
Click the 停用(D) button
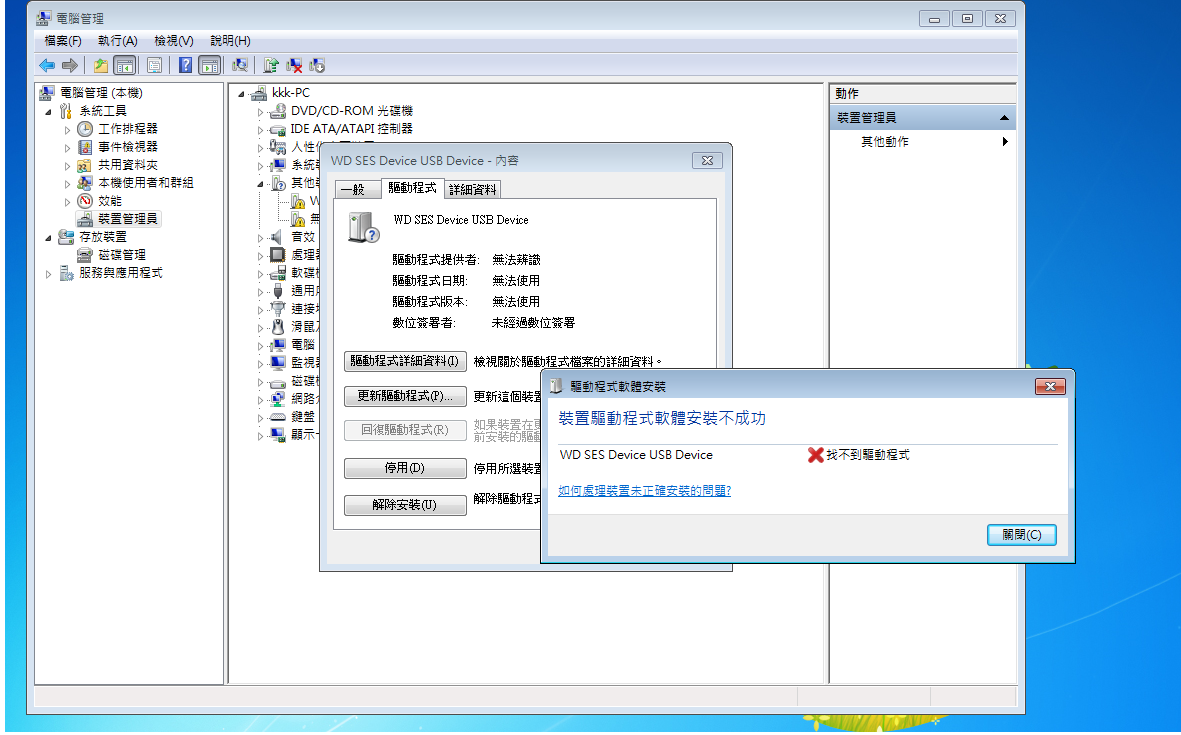[x=405, y=468]
